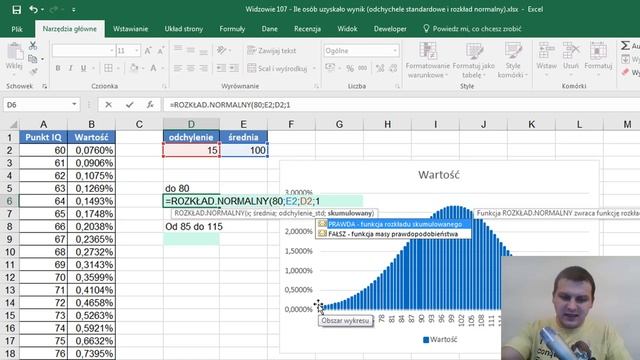Viewport: 640px width, 360px height.
Task: Click Formatowanie warunkowe button
Action: (x=427, y=60)
